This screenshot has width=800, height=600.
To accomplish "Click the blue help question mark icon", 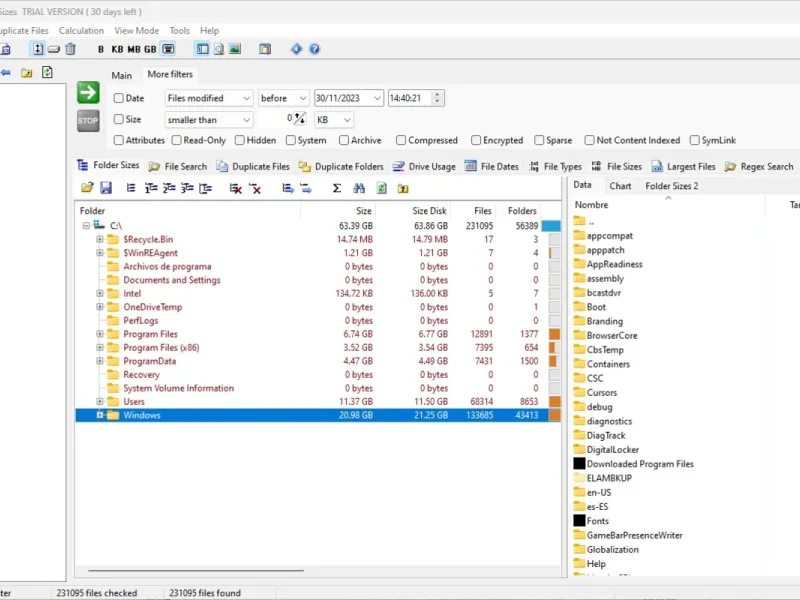I will 314,49.
